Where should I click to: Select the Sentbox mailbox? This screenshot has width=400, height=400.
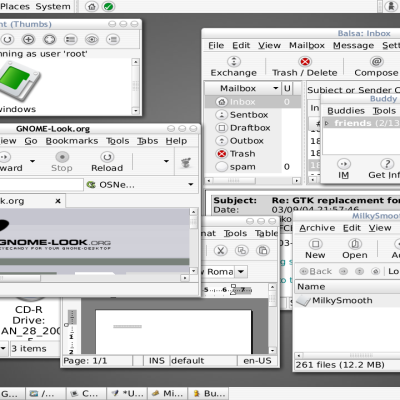(x=248, y=115)
